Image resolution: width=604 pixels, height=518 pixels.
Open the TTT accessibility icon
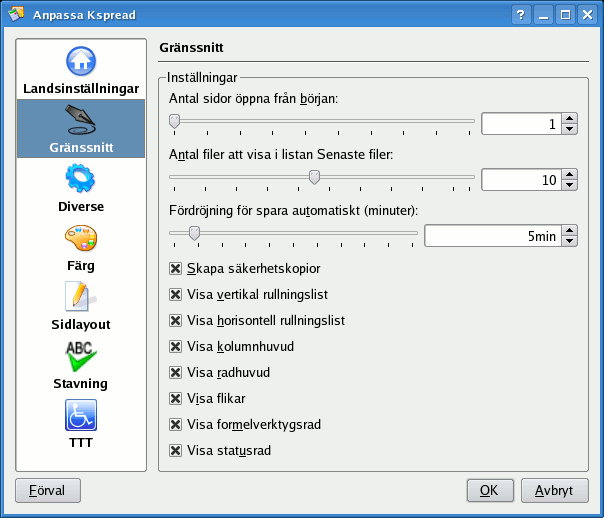[80, 415]
